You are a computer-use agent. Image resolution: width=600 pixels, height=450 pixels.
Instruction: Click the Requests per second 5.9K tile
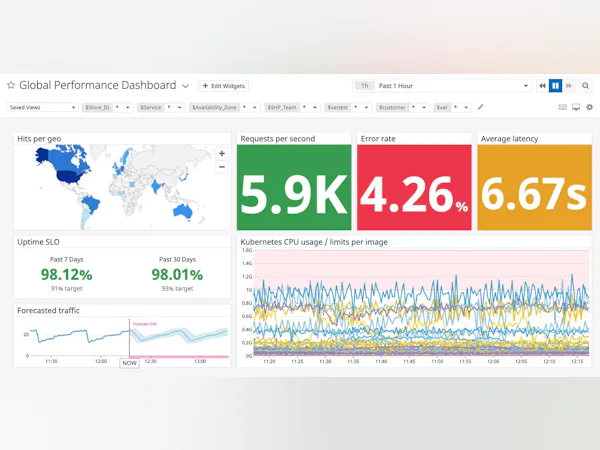click(x=294, y=188)
